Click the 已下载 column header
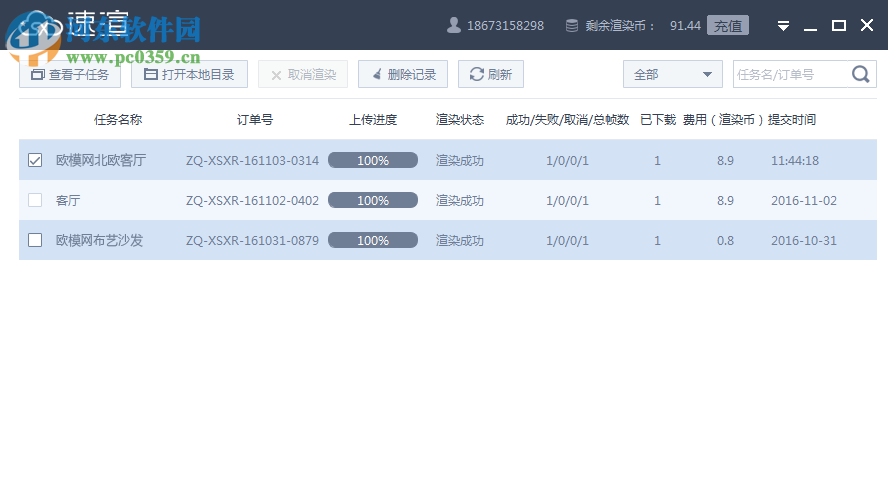This screenshot has height=488, width=888. (x=658, y=119)
